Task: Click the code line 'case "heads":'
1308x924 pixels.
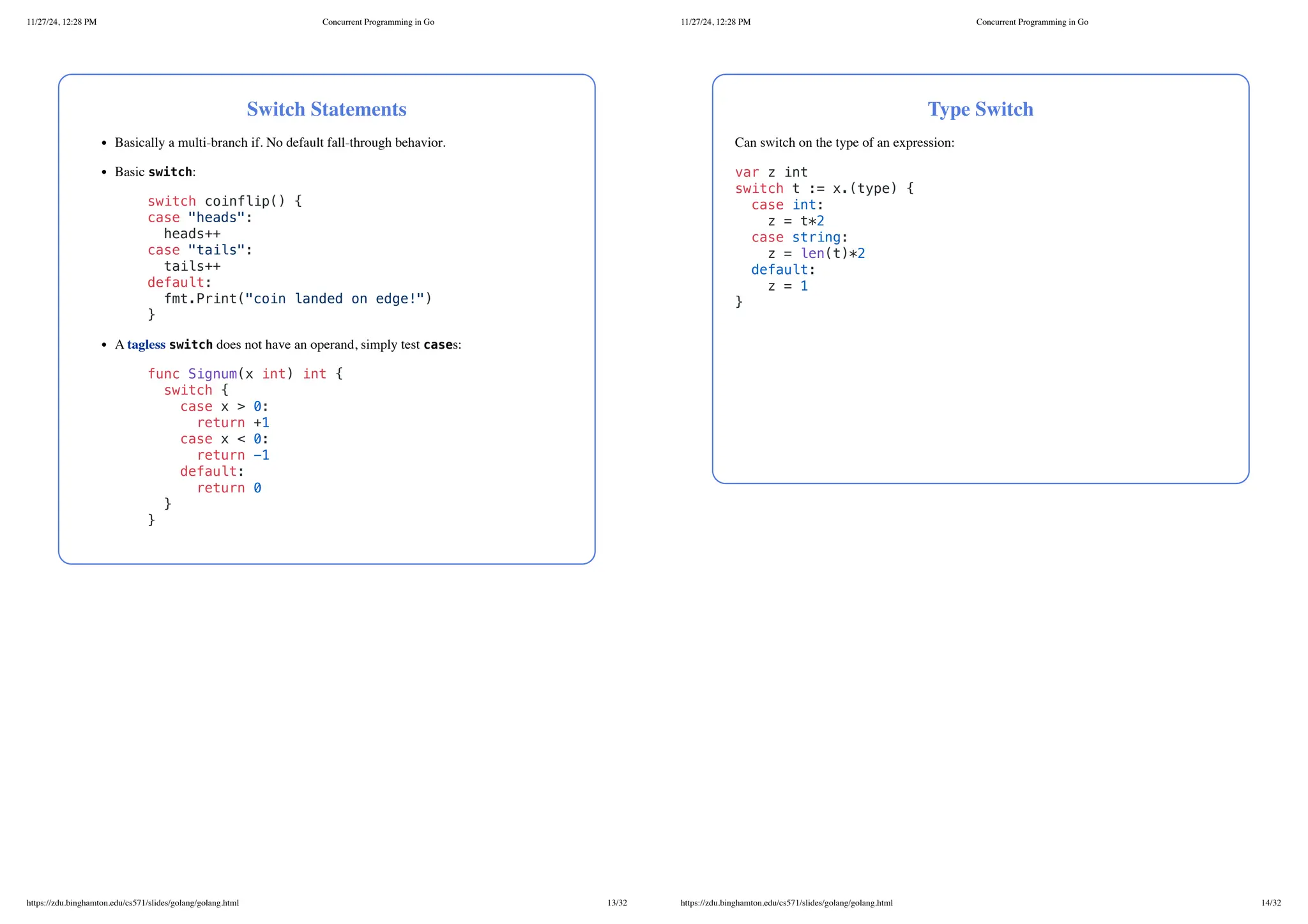Action: (x=200, y=218)
